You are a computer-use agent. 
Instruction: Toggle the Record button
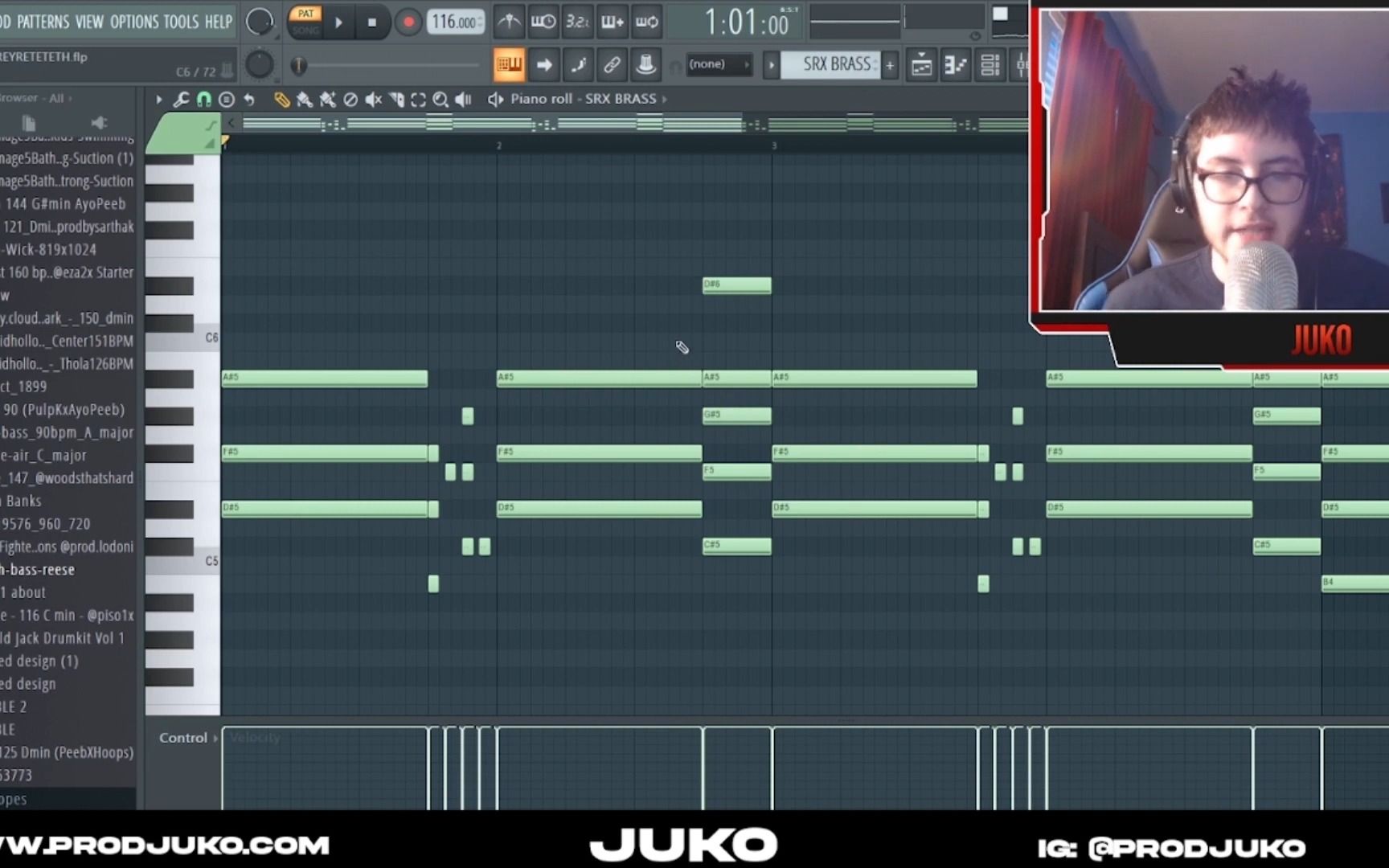point(408,23)
